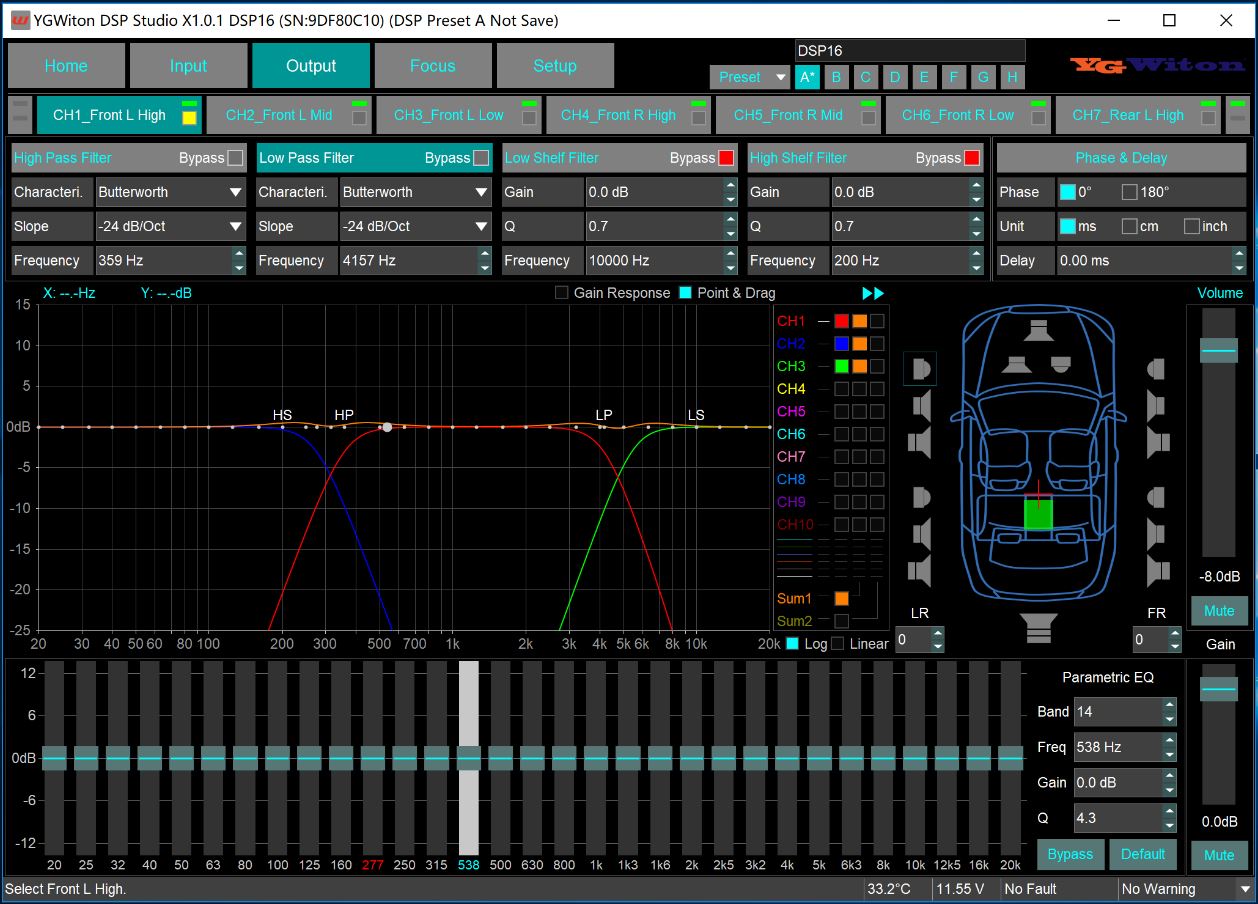1258x904 pixels.
Task: Enable the Gain Response checkbox
Action: tap(561, 293)
